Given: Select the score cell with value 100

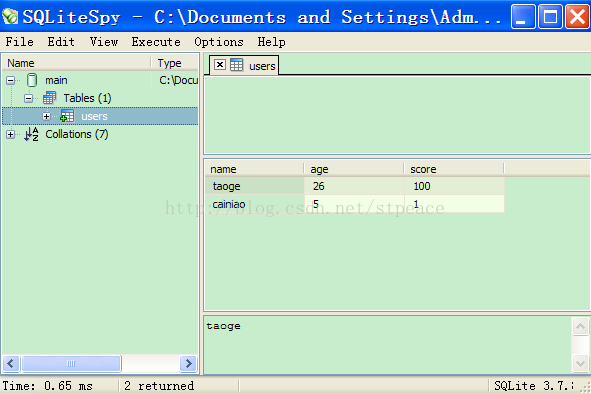Looking at the screenshot, I should [x=455, y=186].
